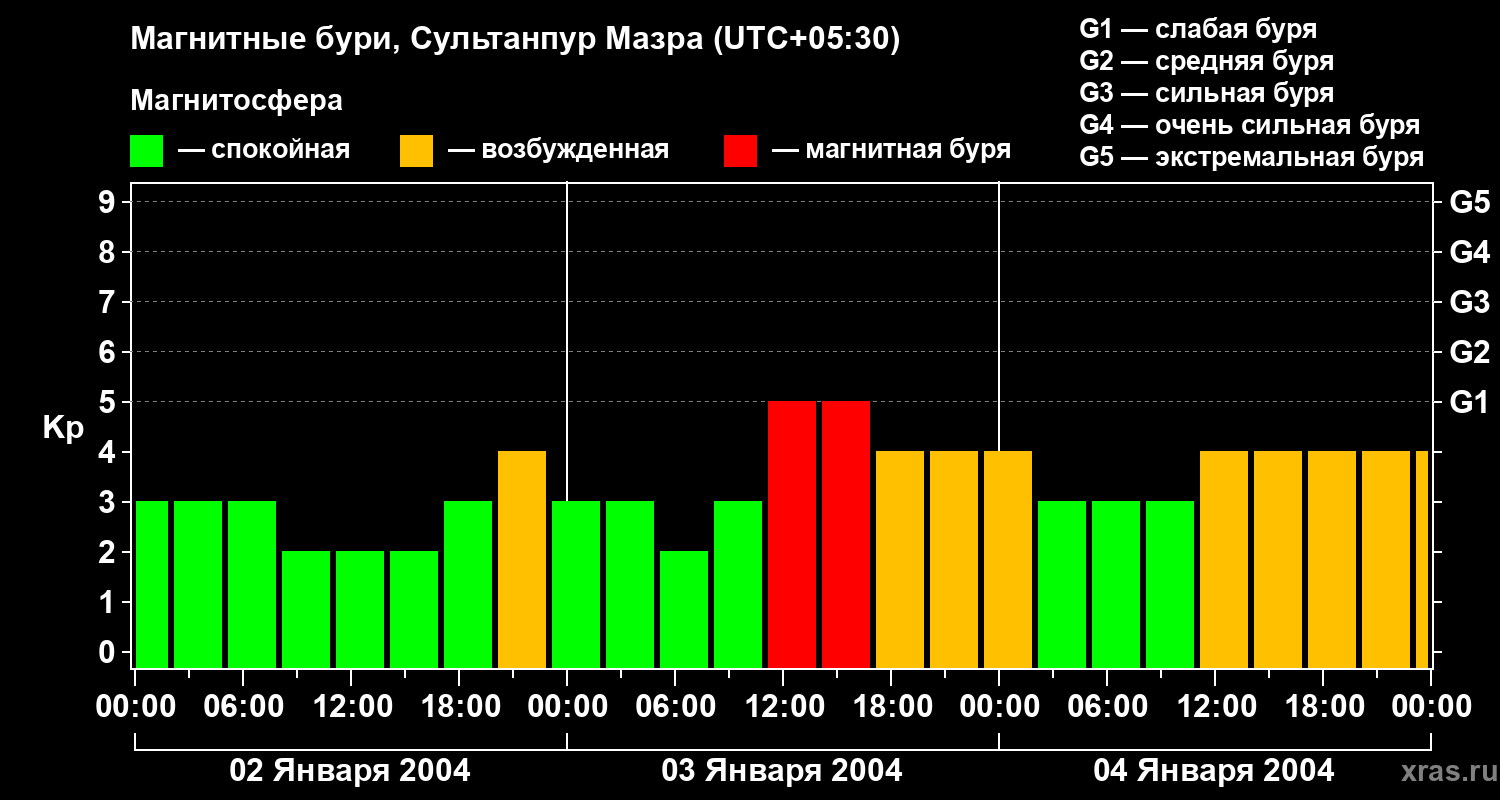Select the 'G2 — средняя буря' legend line
The image size is (1500, 800).
[1207, 61]
